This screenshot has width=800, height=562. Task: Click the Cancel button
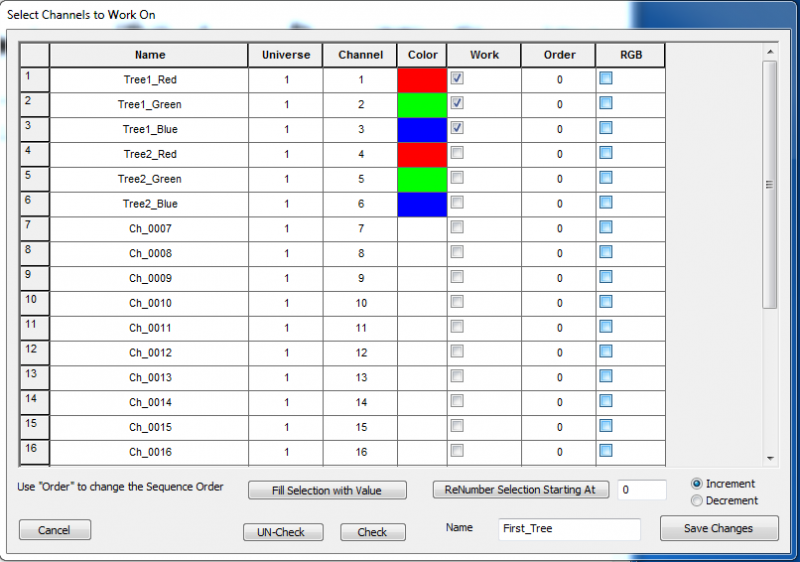54,530
